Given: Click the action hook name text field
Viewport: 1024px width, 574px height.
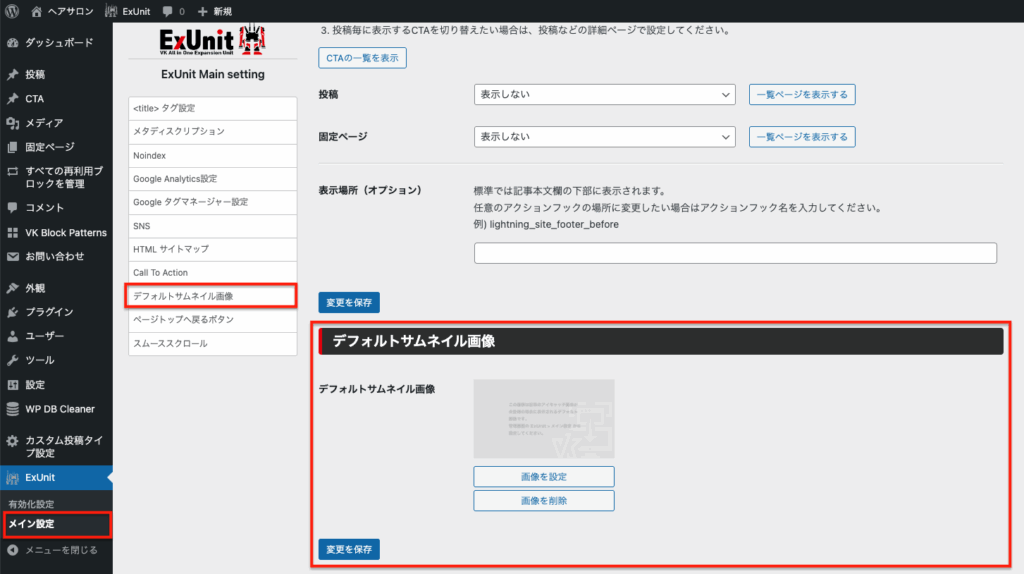Looking at the screenshot, I should (x=735, y=253).
